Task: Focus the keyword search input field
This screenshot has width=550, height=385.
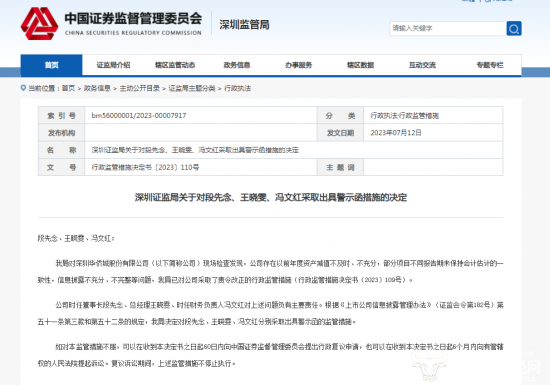Action: [x=448, y=28]
